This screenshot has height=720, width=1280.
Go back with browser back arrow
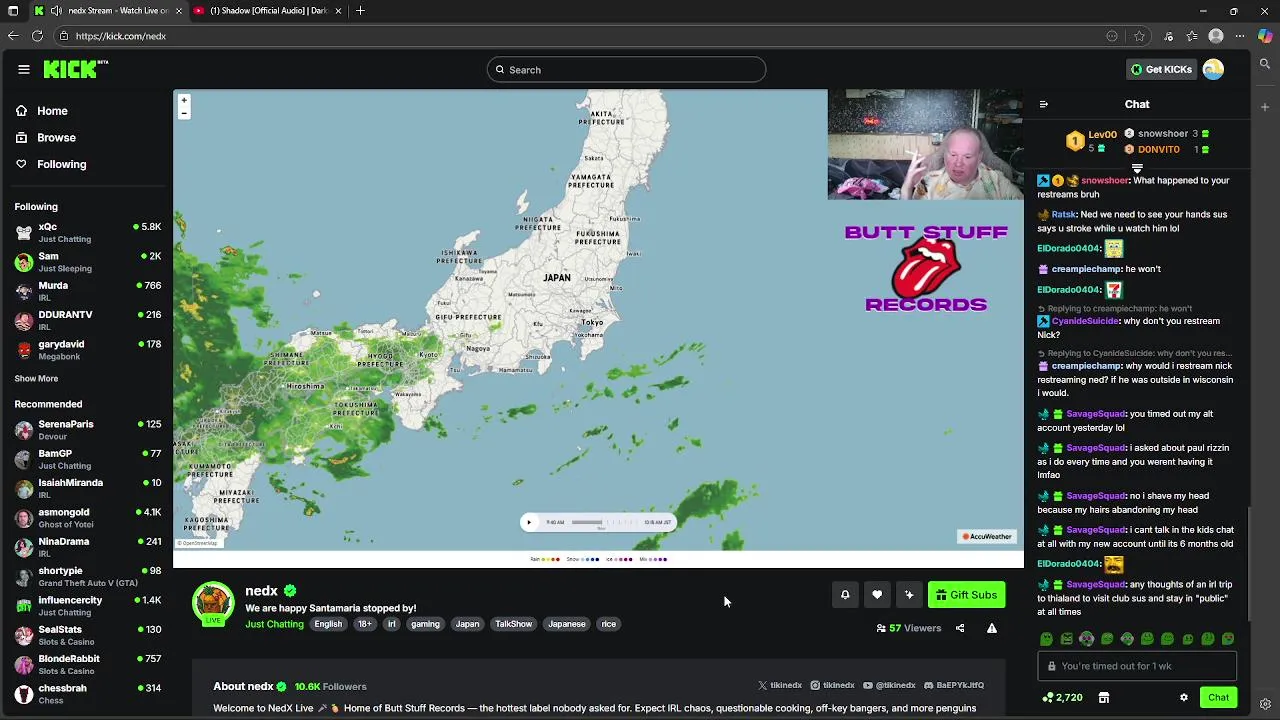pos(13,36)
